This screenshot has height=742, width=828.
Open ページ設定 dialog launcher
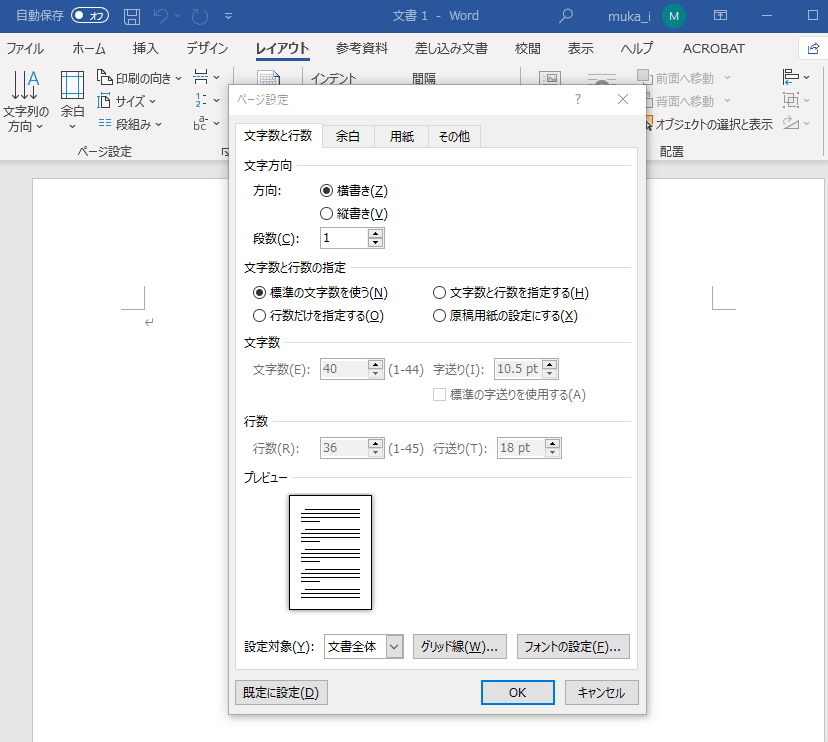click(225, 152)
